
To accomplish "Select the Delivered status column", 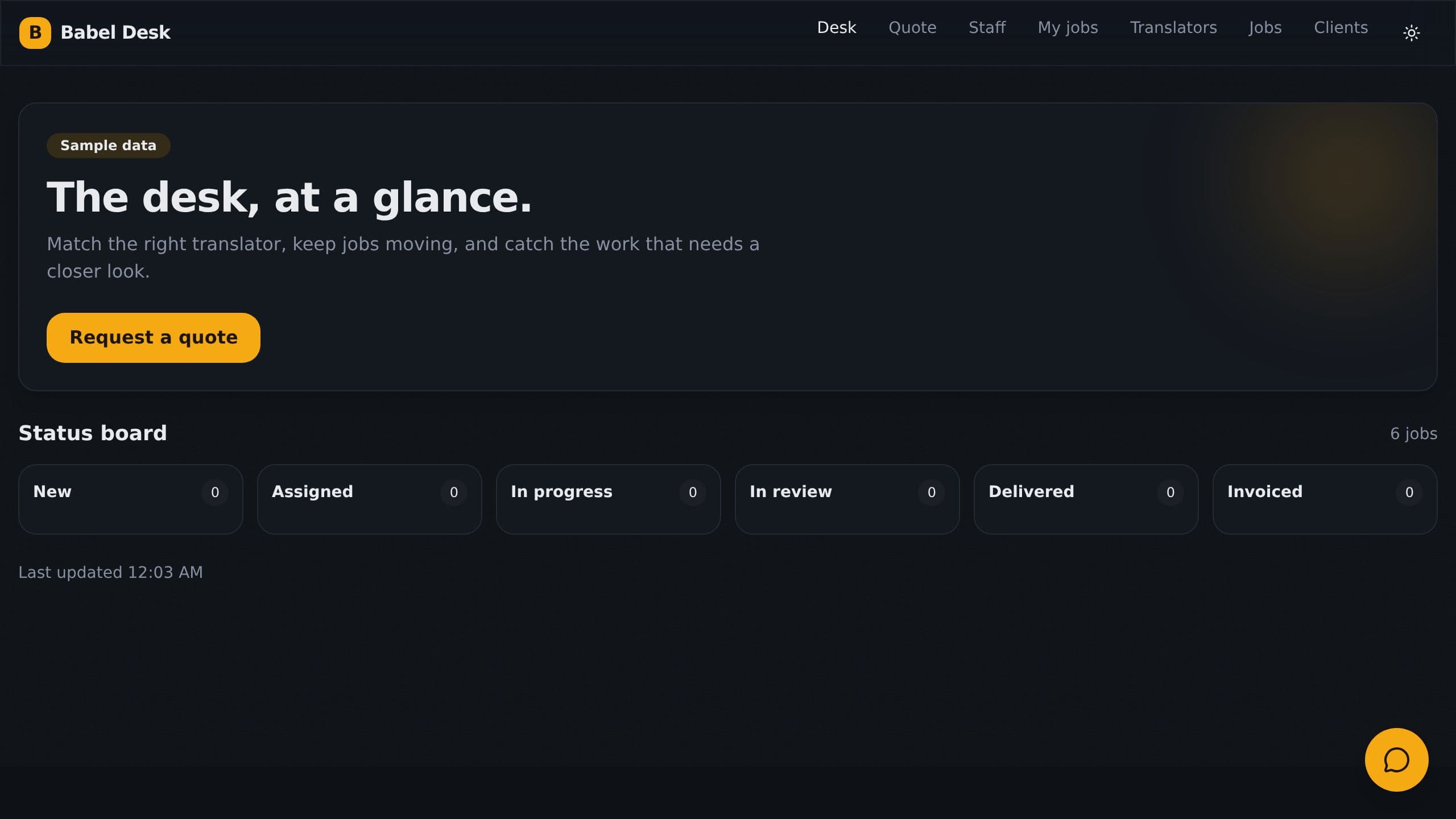I will coord(1086,499).
